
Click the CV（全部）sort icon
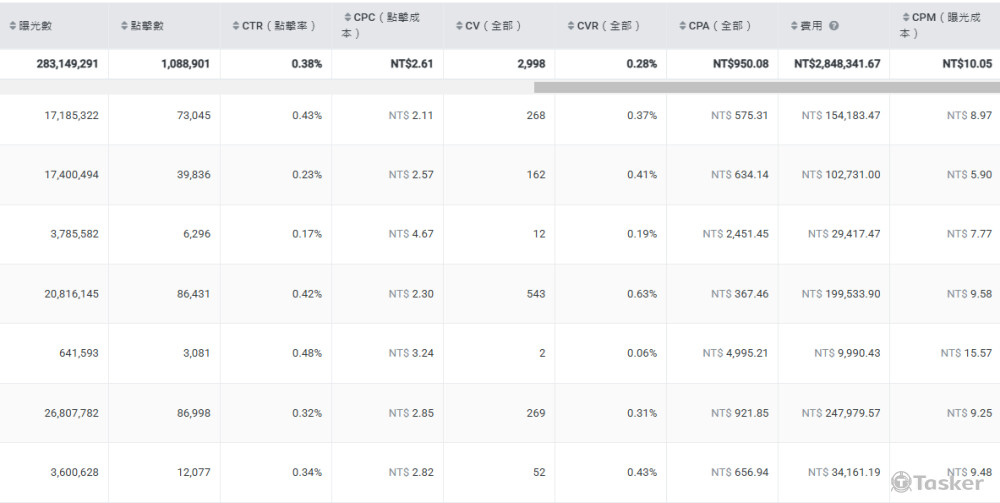pos(458,26)
